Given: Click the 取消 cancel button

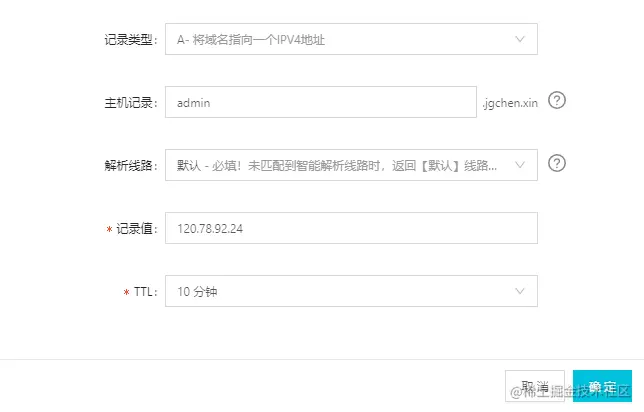Looking at the screenshot, I should (535, 386).
